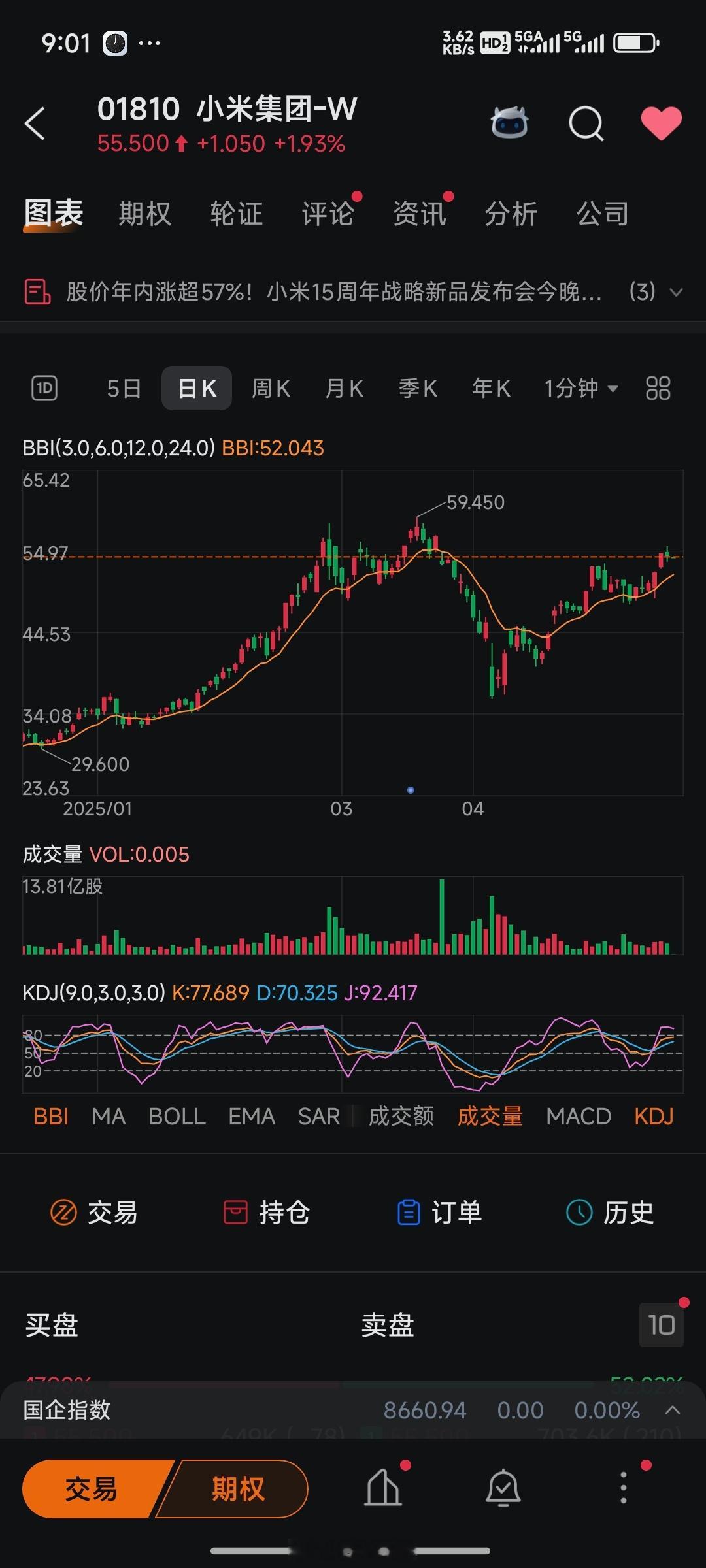This screenshot has width=706, height=1568.
Task: Open the chart layout grid icon
Action: pos(658,388)
